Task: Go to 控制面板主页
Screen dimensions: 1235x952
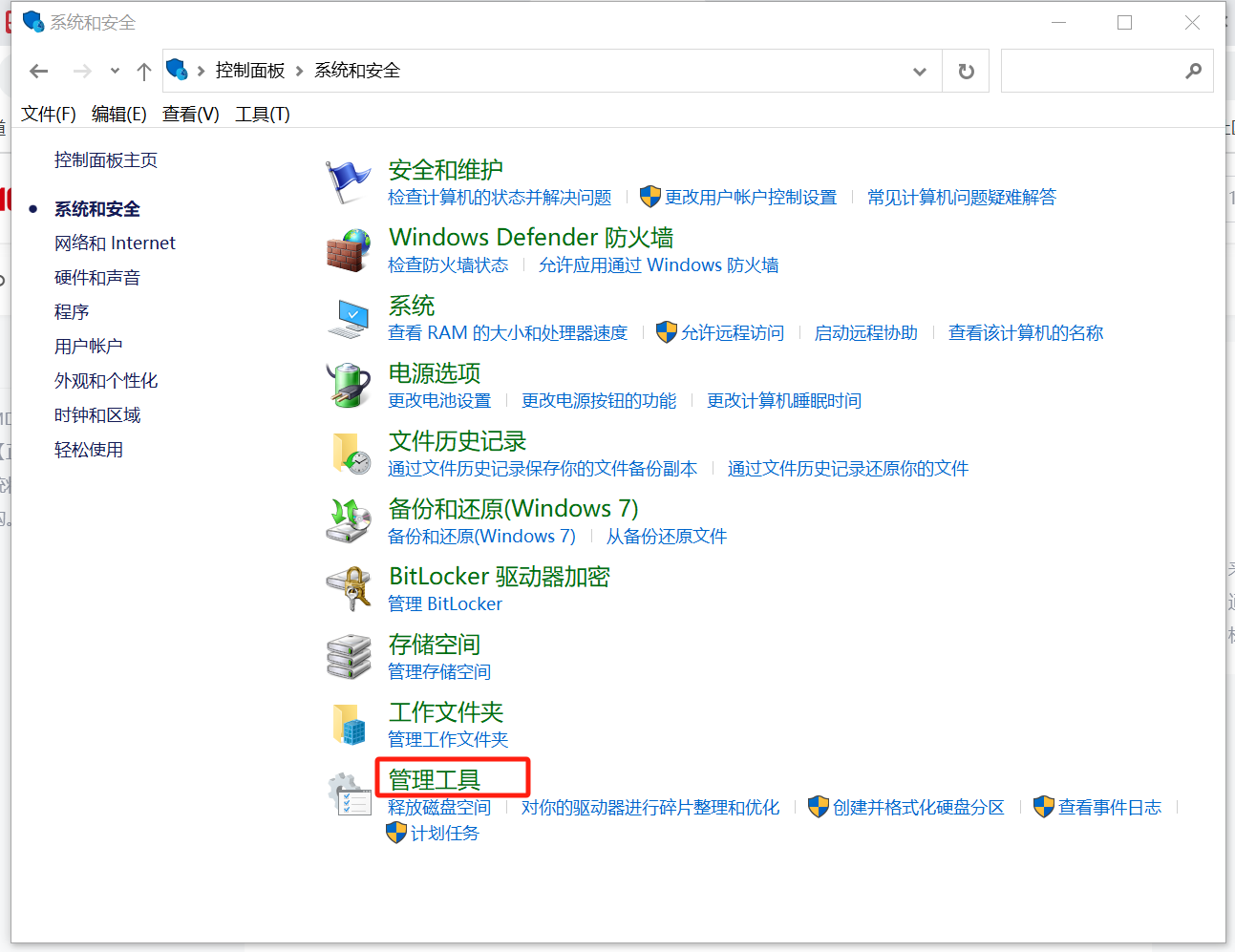Action: [106, 160]
